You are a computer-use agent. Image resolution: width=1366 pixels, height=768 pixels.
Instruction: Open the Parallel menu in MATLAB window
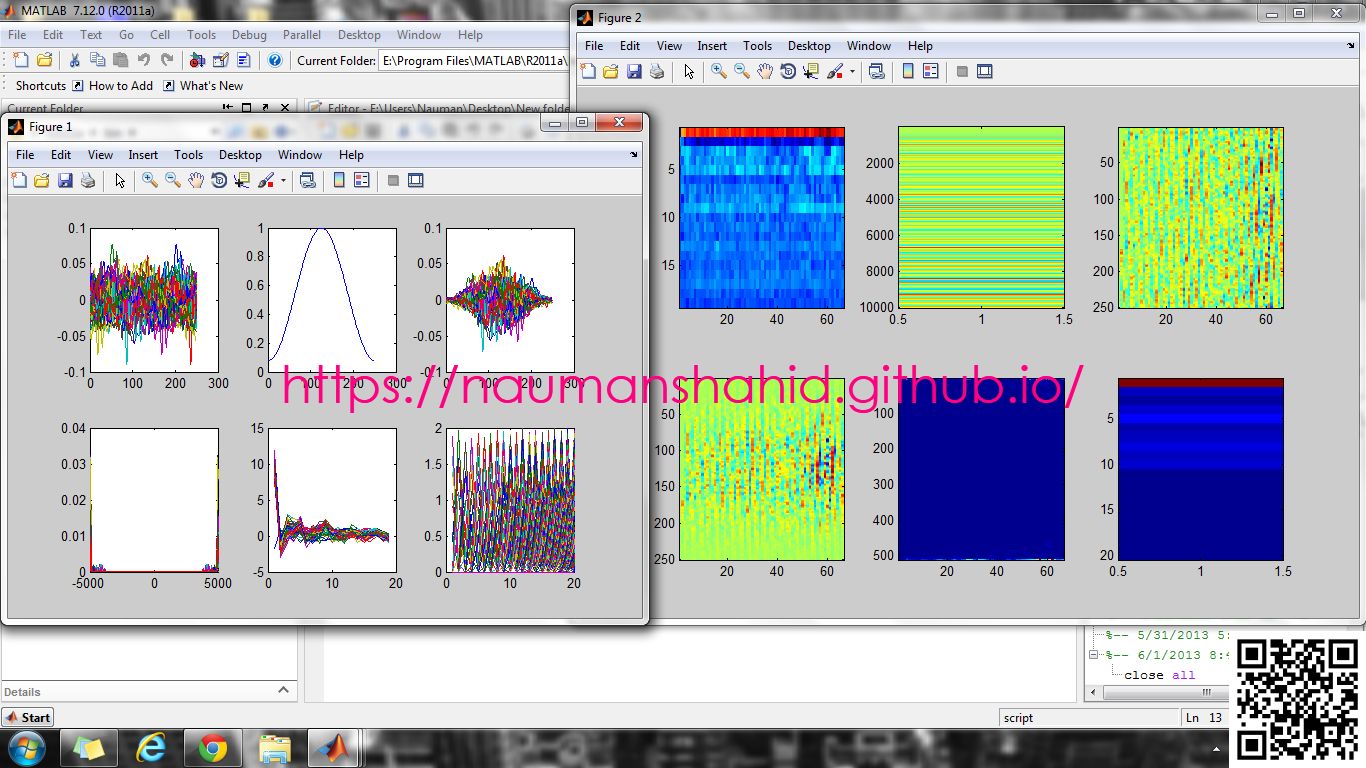pyautogui.click(x=302, y=35)
